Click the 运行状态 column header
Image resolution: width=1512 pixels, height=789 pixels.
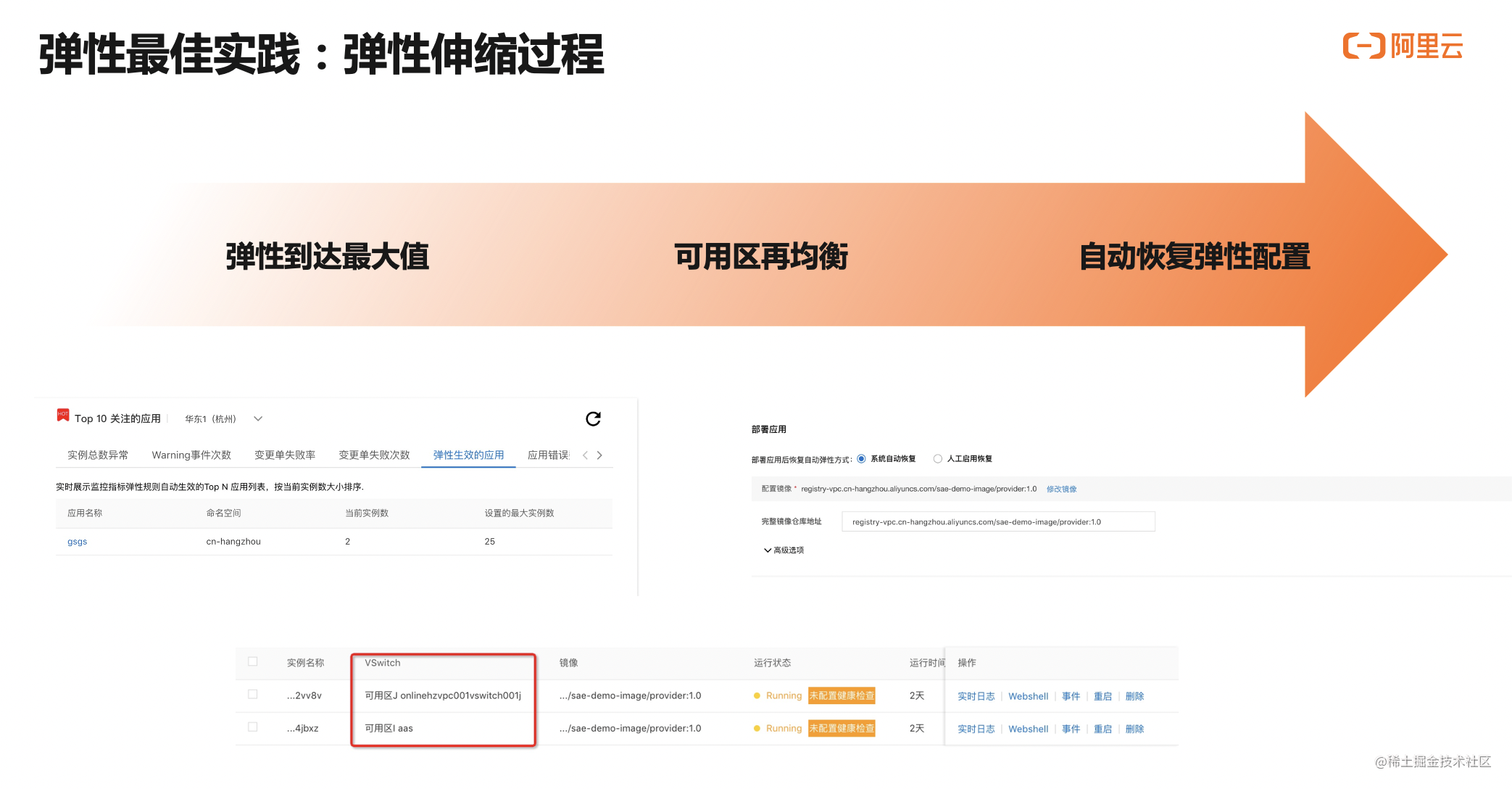coord(772,663)
